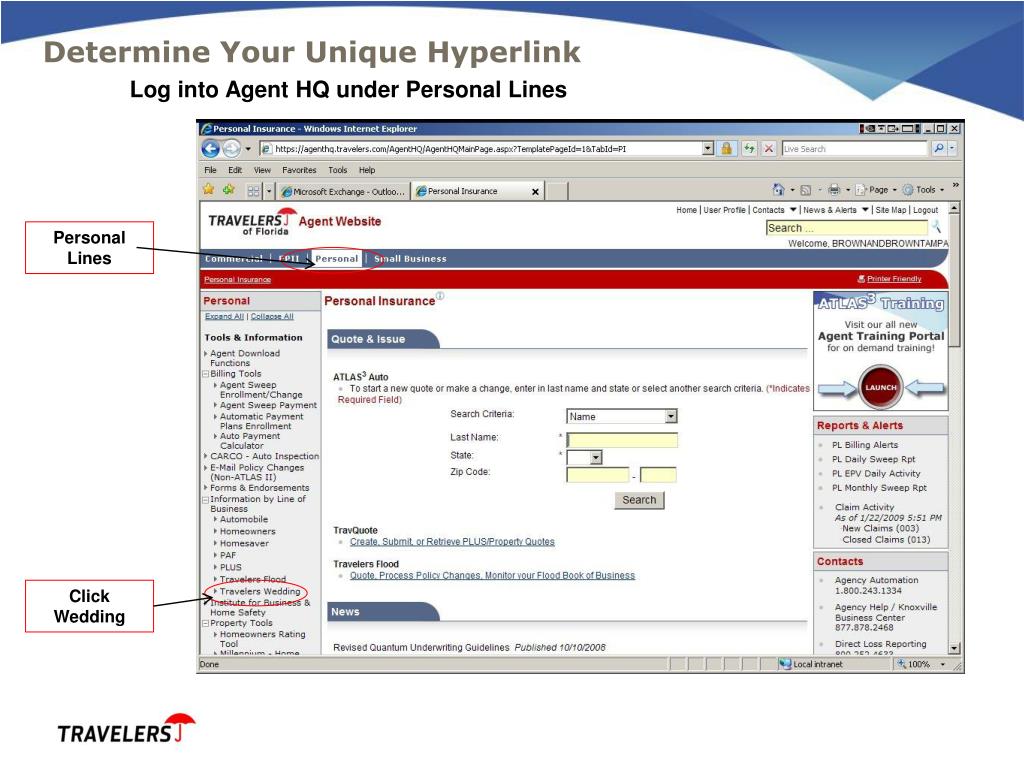Open the Edit menu

coord(235,170)
